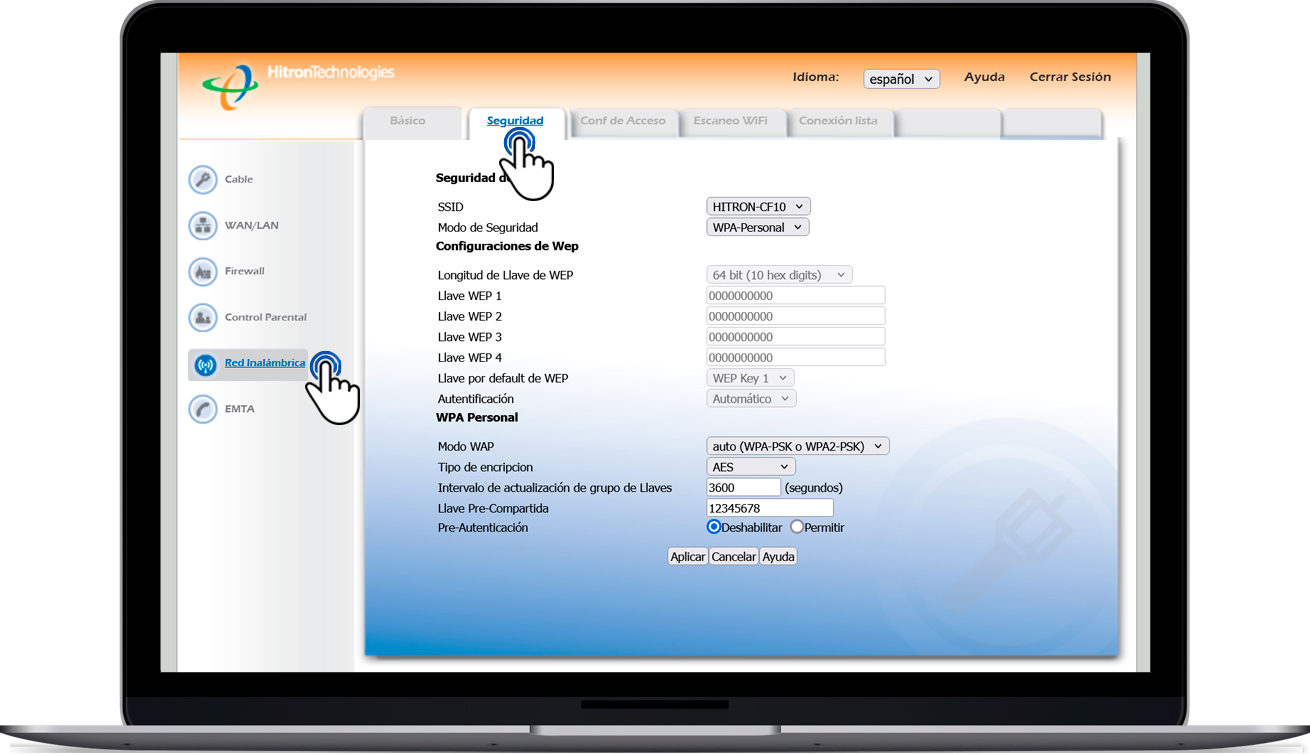Screen dimensions: 1310x754
Task: Click the Llave Pre-Compartida input field
Action: coord(769,508)
